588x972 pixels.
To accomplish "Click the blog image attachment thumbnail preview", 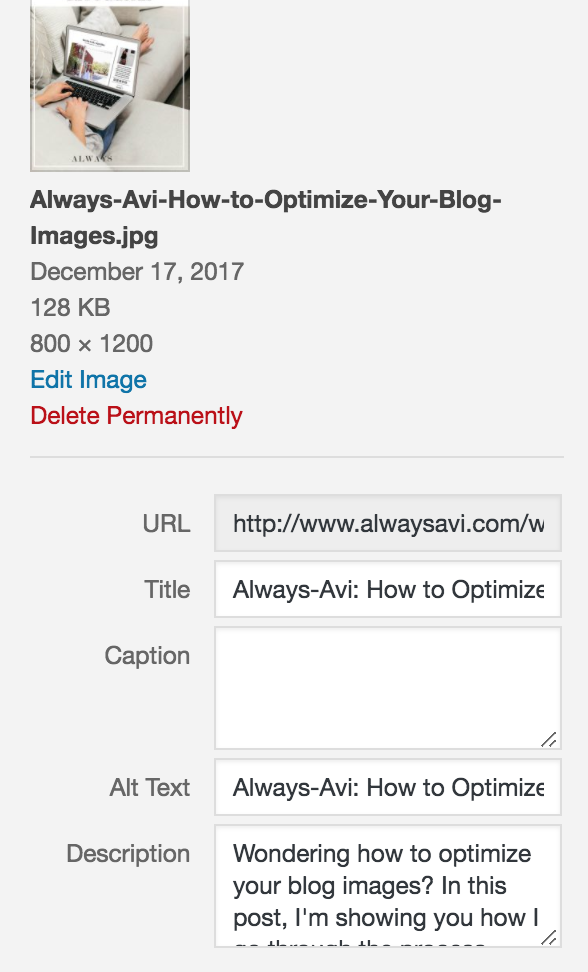I will [110, 85].
